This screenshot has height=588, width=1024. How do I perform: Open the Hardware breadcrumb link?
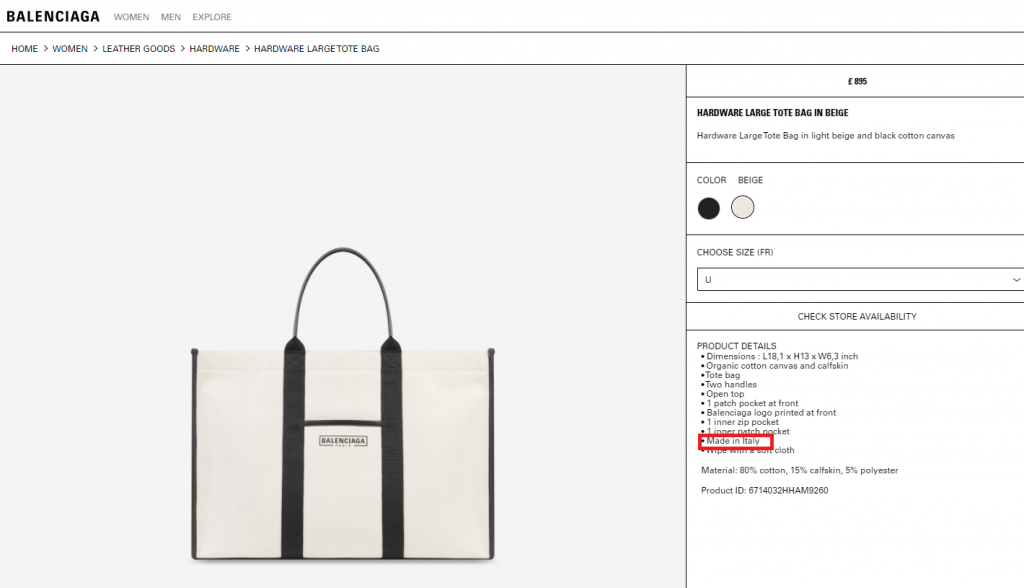coord(214,49)
